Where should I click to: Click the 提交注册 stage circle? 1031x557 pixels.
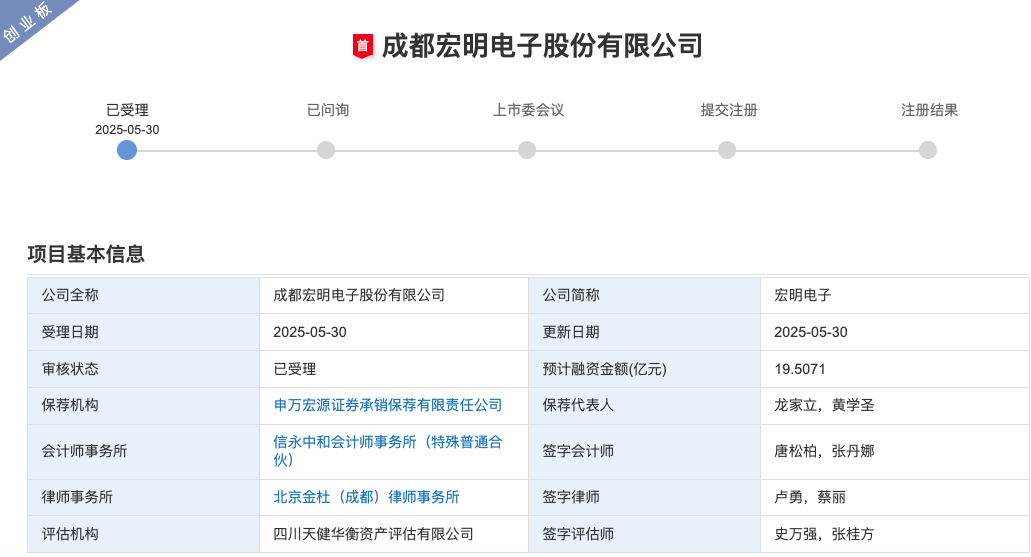(727, 150)
